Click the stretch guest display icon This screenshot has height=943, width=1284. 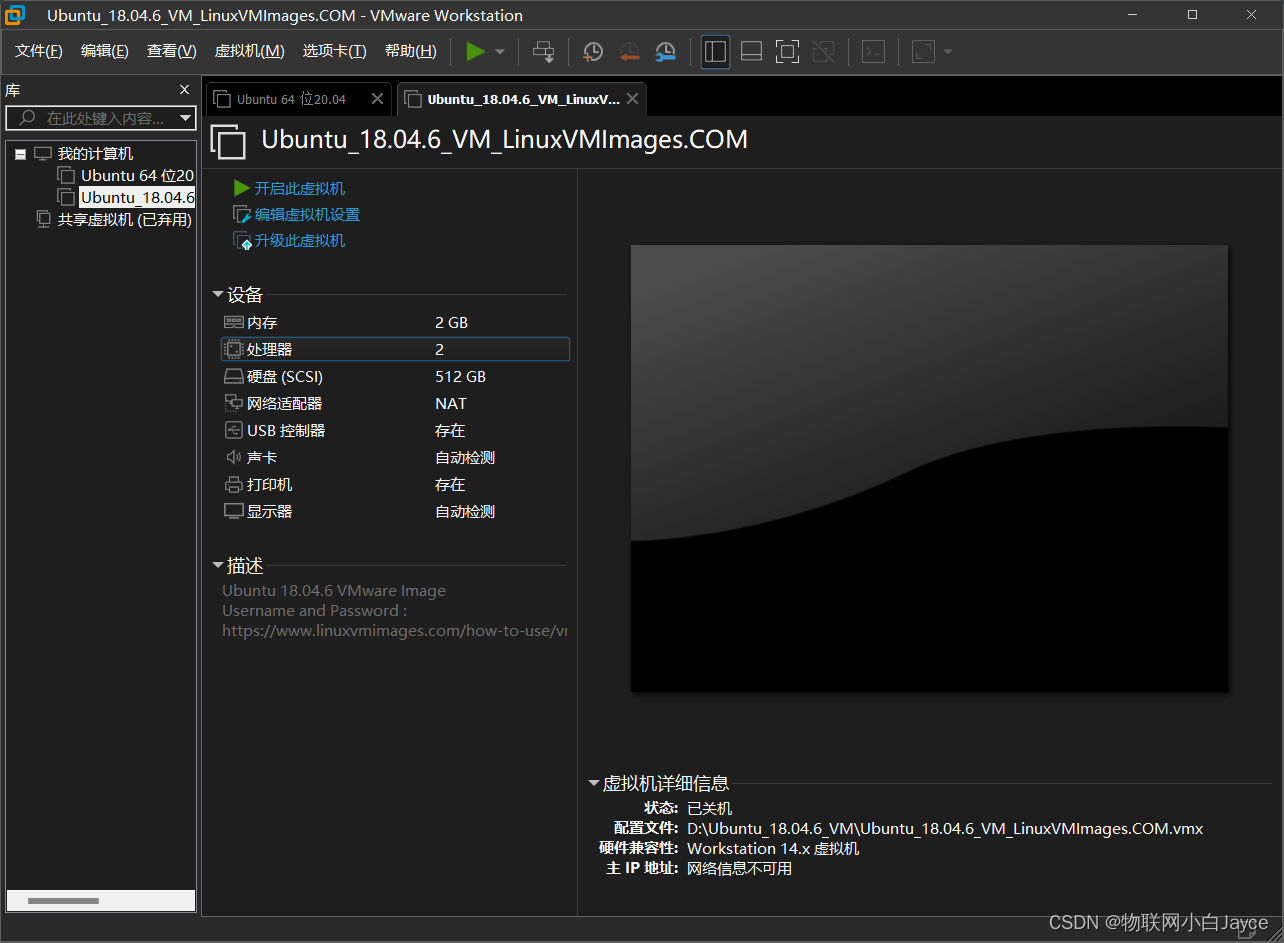923,52
